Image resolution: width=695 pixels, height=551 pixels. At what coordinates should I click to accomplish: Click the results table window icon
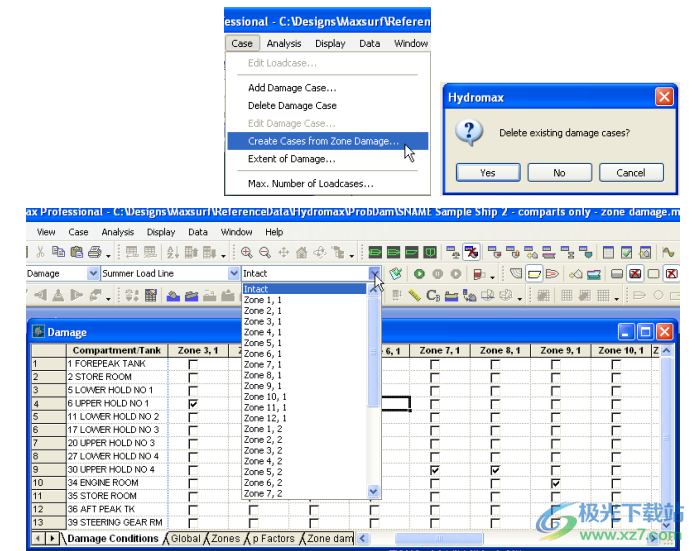coord(609,253)
